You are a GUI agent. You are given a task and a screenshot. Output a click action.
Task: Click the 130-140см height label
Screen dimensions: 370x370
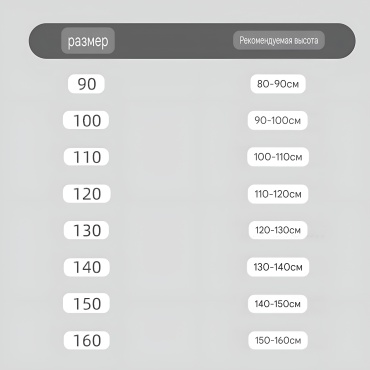pyautogui.click(x=278, y=267)
